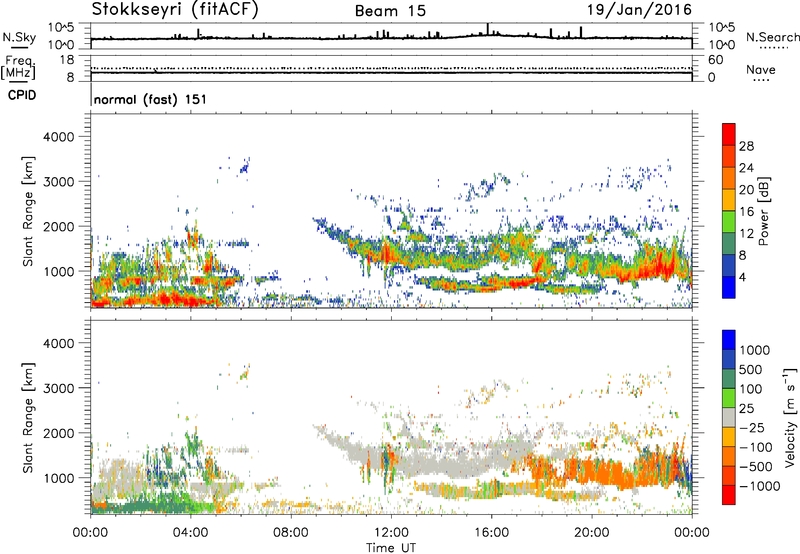
Task: Click the "16:00" time tick label
Action: (491, 533)
